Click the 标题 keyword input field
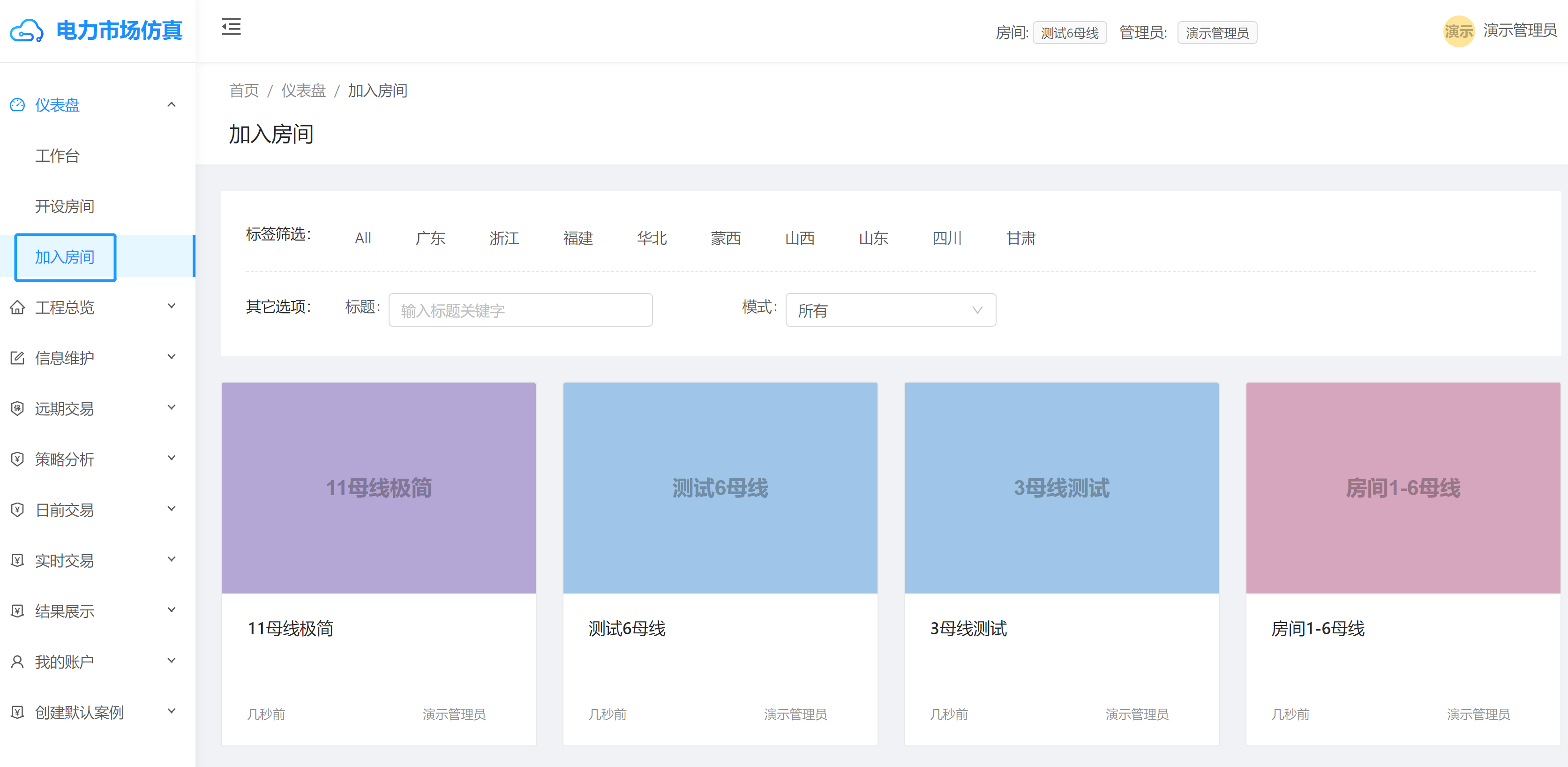This screenshot has height=767, width=1568. pyautogui.click(x=520, y=310)
